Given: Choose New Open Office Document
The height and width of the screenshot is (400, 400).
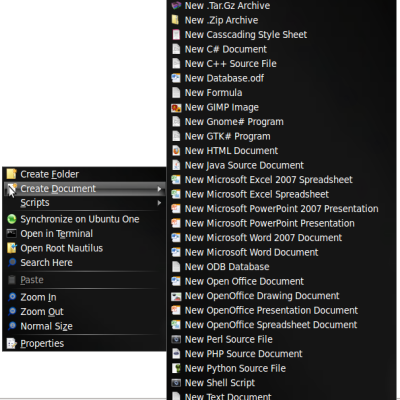Looking at the screenshot, I should tap(282, 281).
